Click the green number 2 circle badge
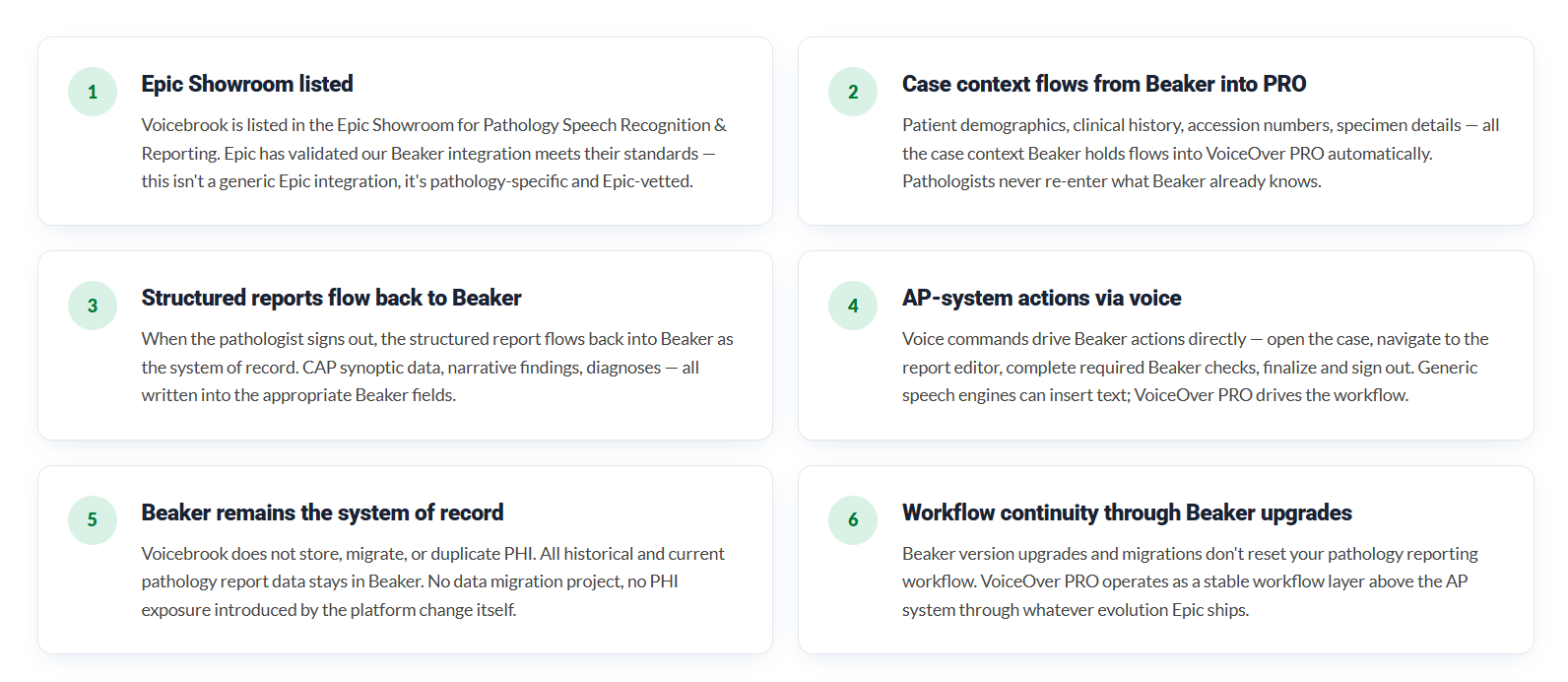This screenshot has height=682, width=1568. click(x=853, y=92)
